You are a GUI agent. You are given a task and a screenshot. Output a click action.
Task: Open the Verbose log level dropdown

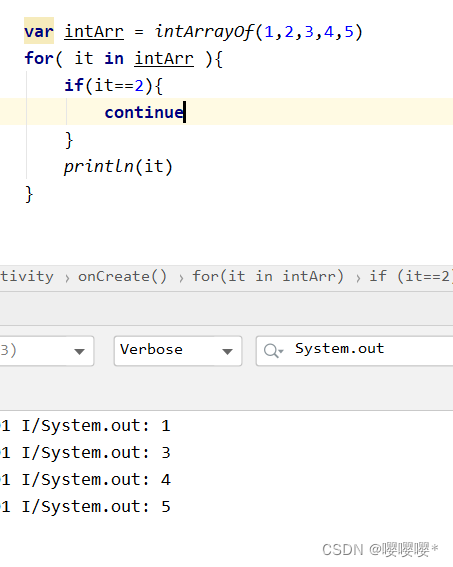click(178, 351)
